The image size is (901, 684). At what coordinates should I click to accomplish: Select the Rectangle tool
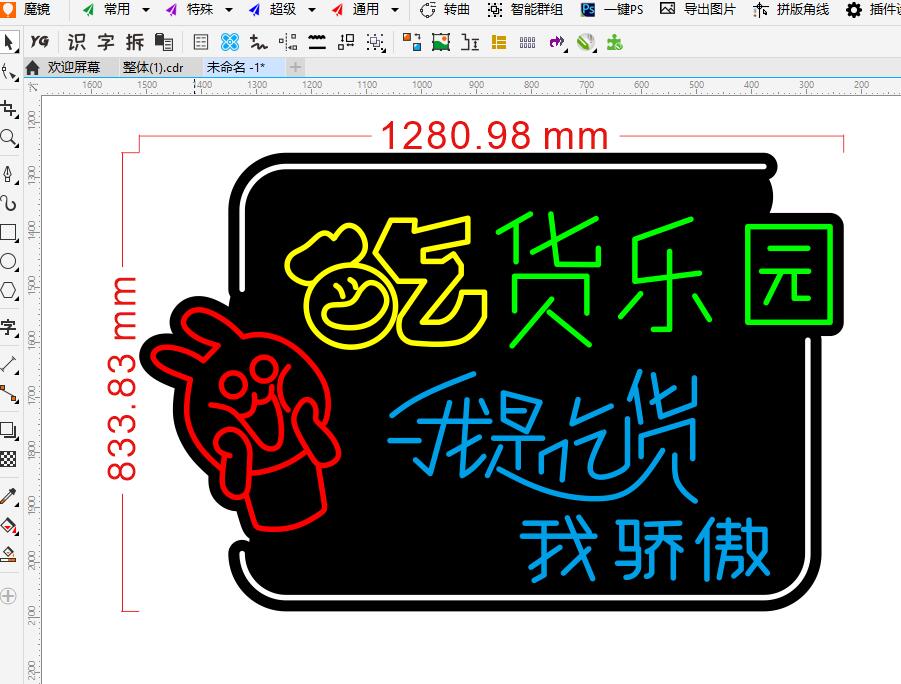pos(9,232)
